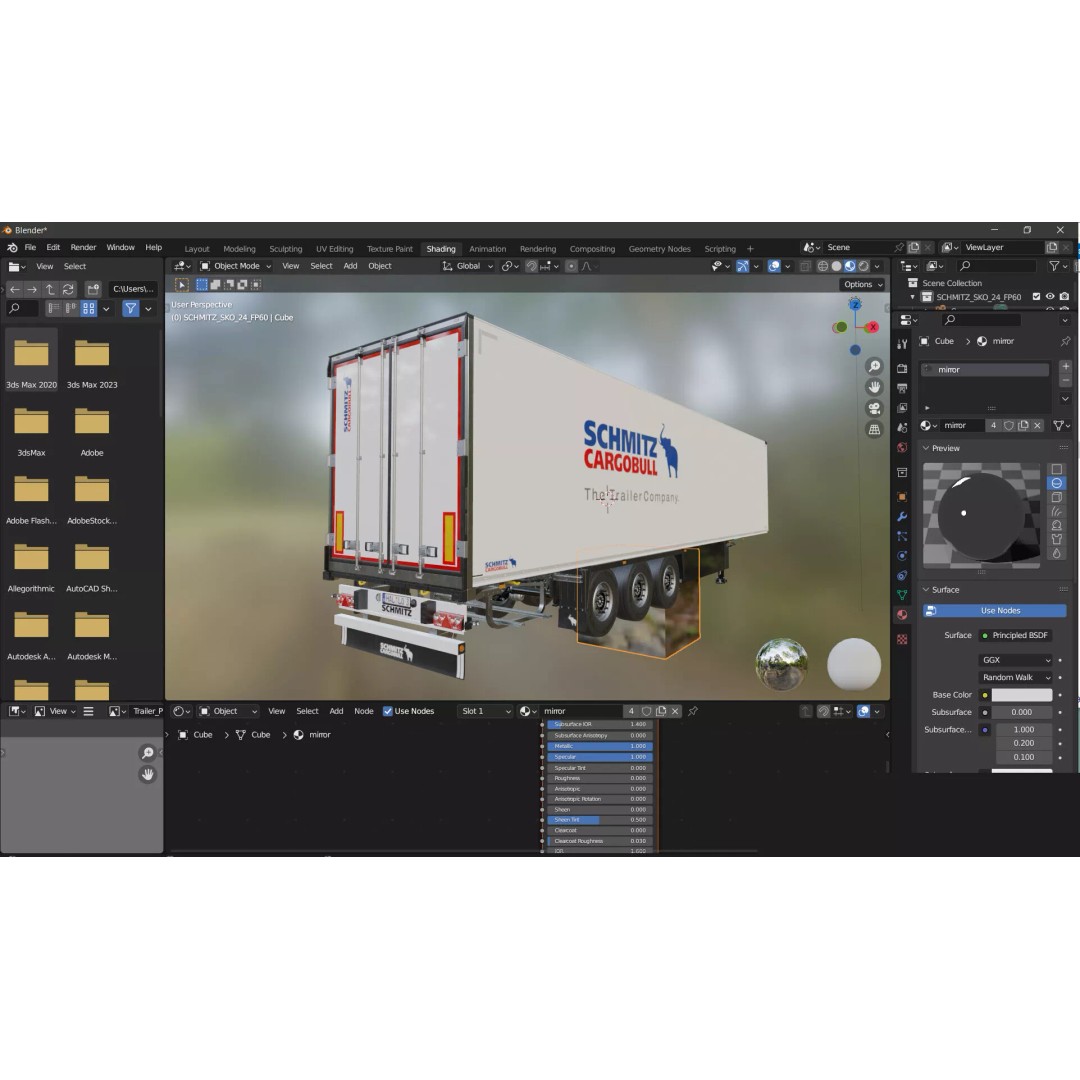Screen dimensions: 1080x1080
Task: Collapse the Preview panel
Action: point(926,448)
